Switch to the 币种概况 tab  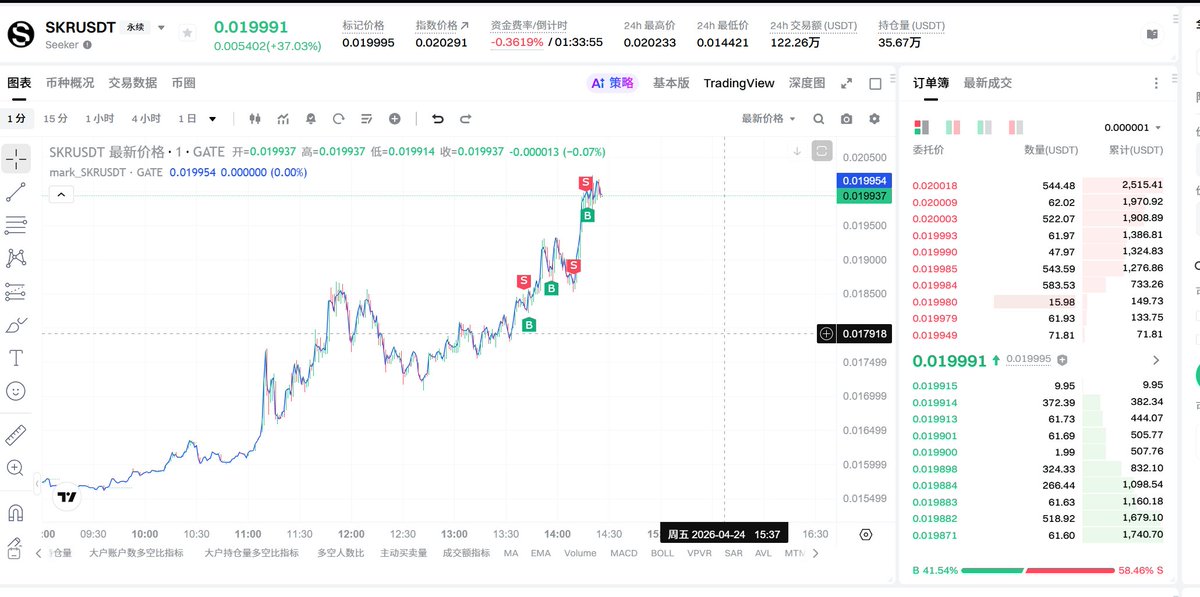click(x=70, y=83)
